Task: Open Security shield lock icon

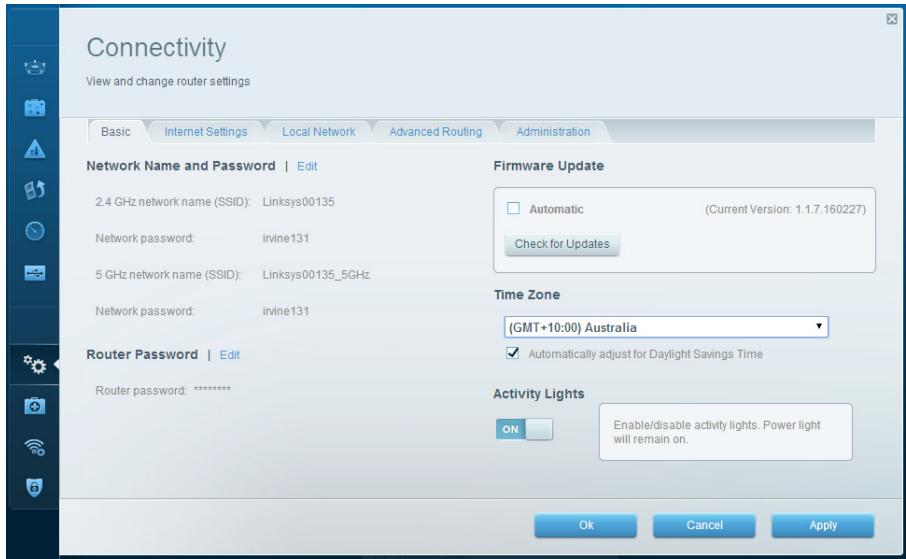Action: tap(35, 487)
